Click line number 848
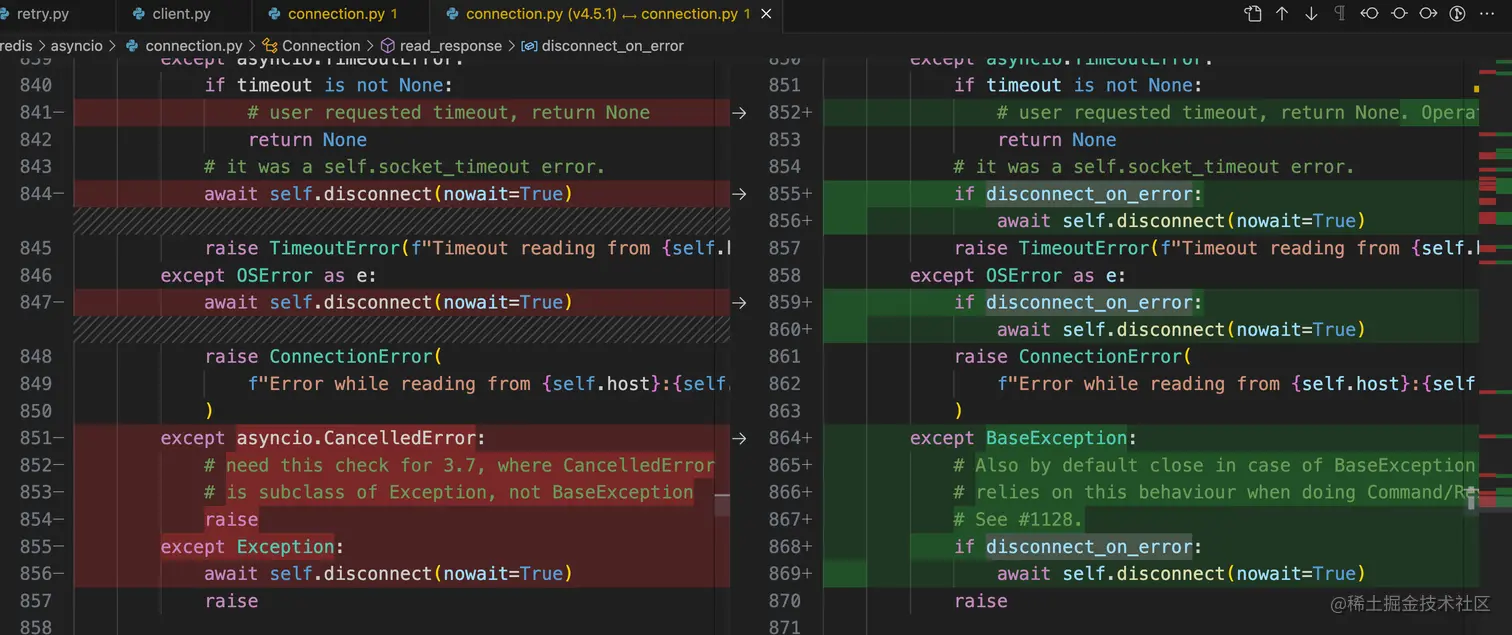Viewport: 1512px width, 635px height. tap(36, 356)
